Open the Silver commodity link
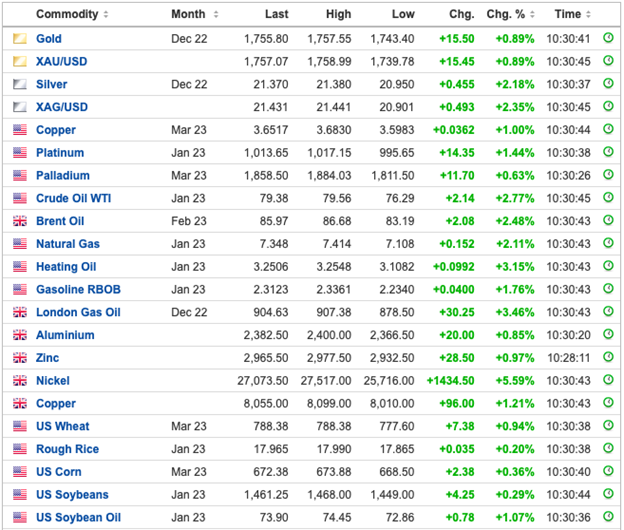The width and height of the screenshot is (624, 530). [x=52, y=84]
